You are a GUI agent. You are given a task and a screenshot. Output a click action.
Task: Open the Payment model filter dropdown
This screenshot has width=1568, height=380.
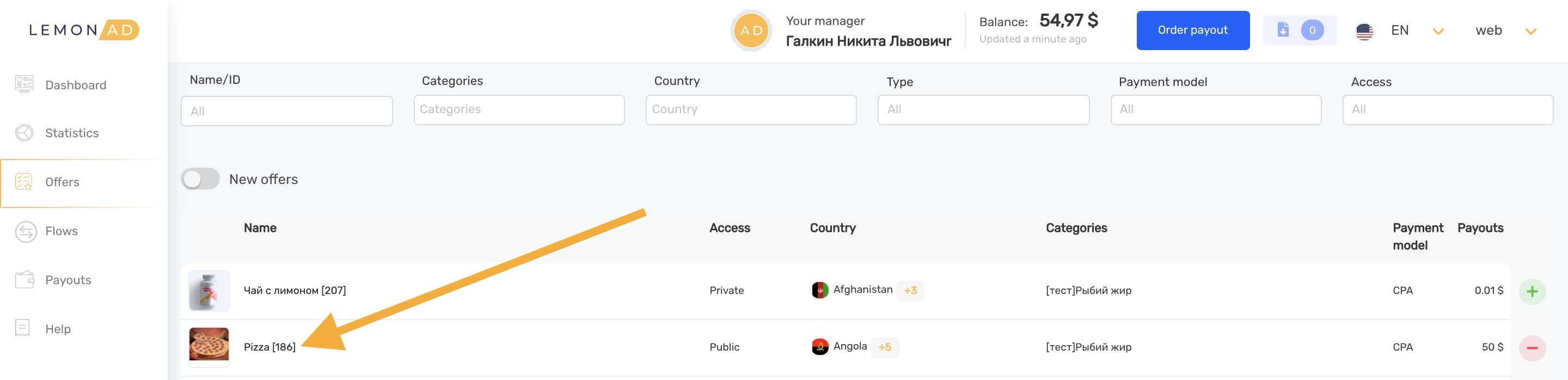pos(1215,109)
